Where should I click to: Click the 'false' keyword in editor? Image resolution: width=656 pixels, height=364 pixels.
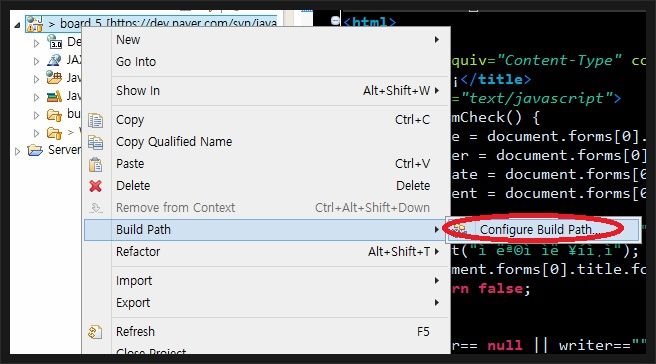click(x=500, y=289)
